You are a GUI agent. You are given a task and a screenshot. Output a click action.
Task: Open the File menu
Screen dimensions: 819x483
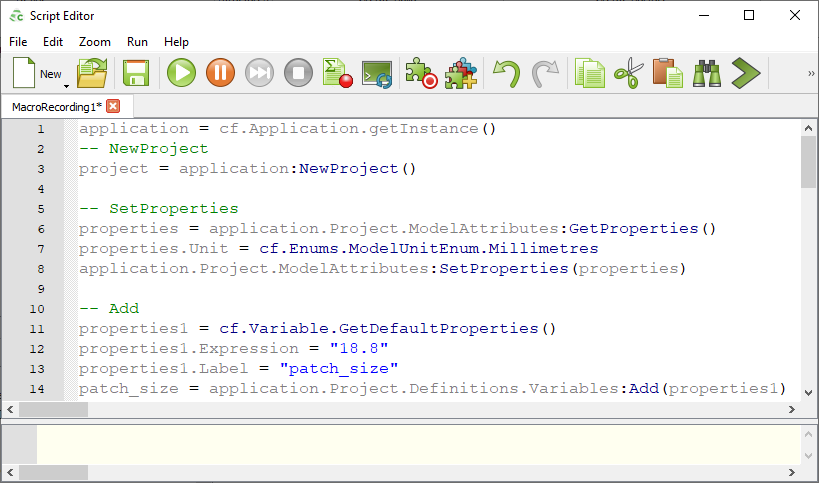pyautogui.click(x=18, y=42)
